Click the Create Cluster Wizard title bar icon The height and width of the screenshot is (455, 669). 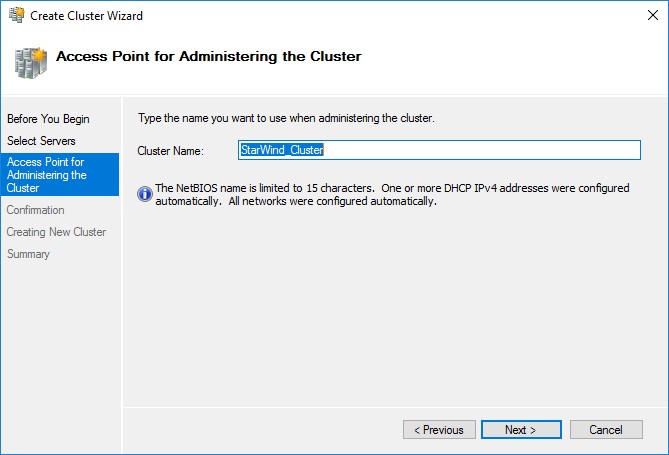pos(14,15)
